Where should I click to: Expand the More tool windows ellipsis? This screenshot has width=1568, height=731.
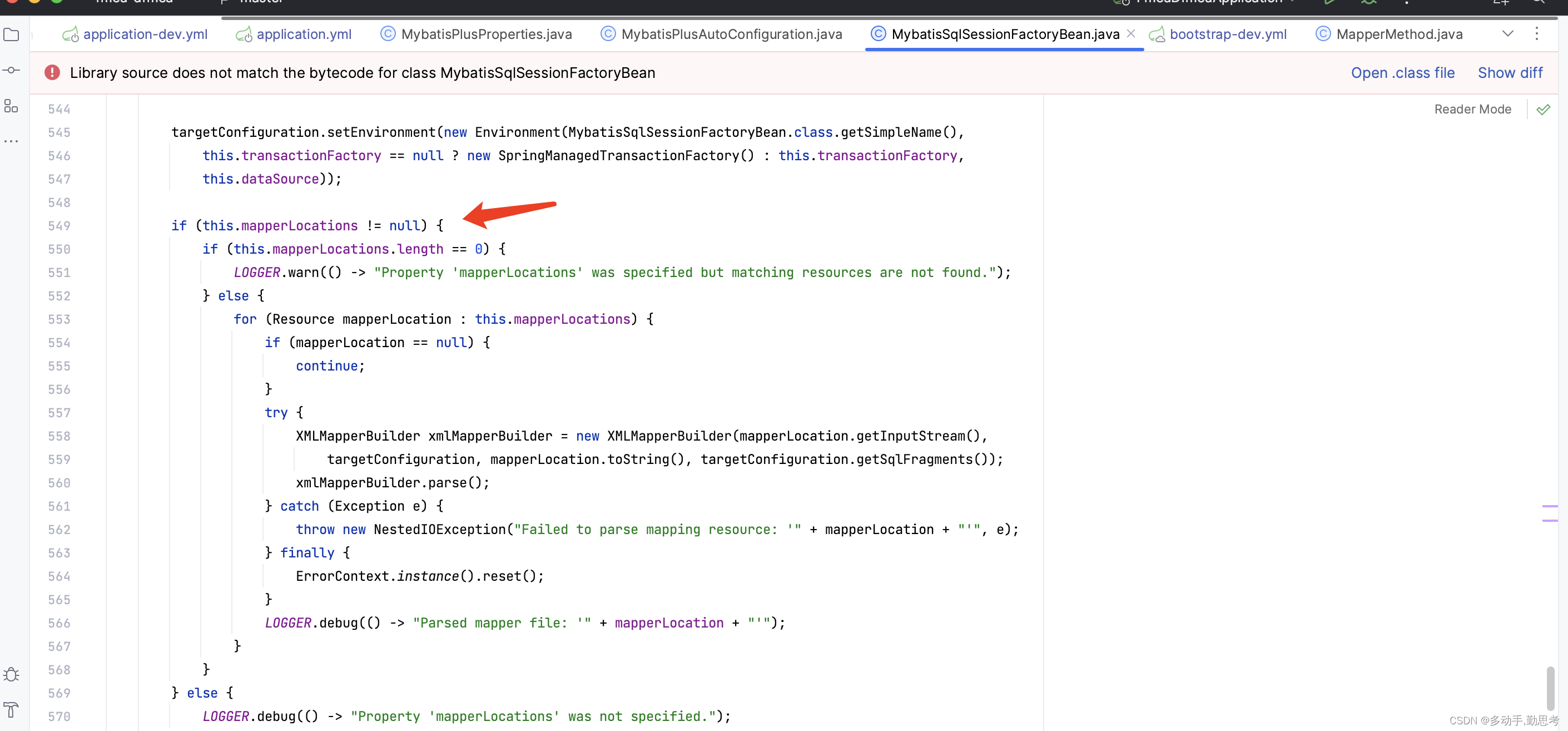click(x=11, y=141)
